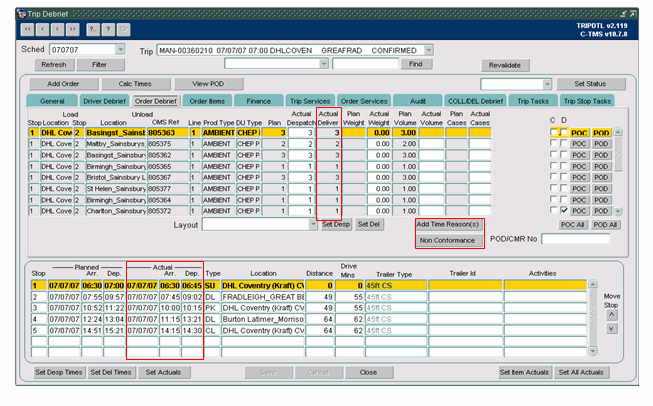Click the order list vertical scrollbar track

pyautogui.click(x=618, y=172)
